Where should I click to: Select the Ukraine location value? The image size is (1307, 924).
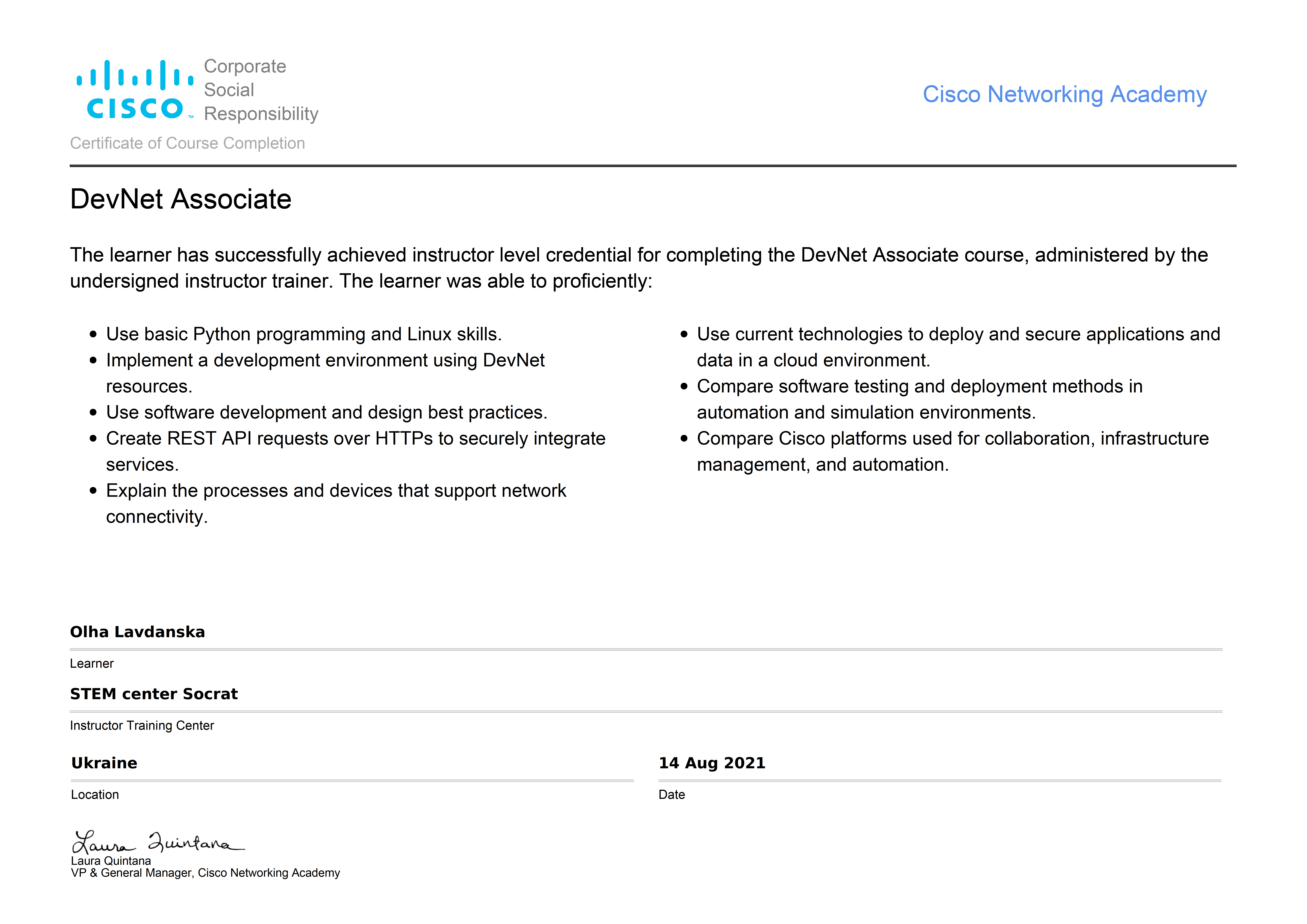tap(104, 763)
